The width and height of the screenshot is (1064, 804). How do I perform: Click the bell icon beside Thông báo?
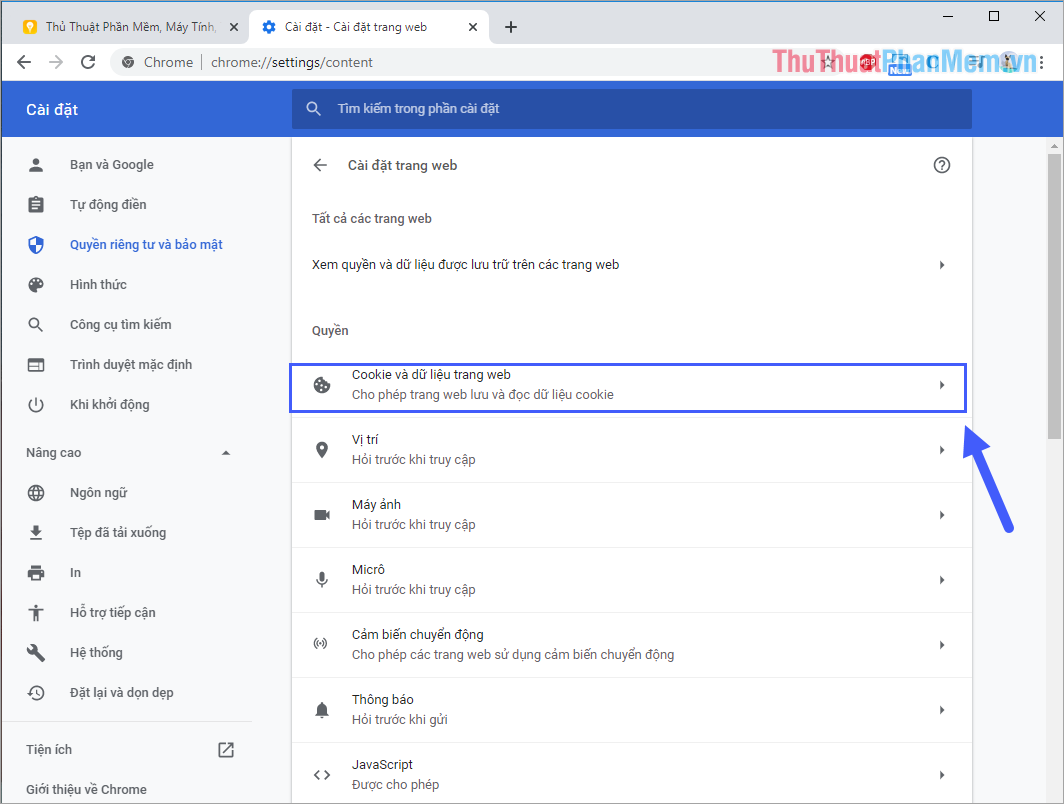point(321,709)
